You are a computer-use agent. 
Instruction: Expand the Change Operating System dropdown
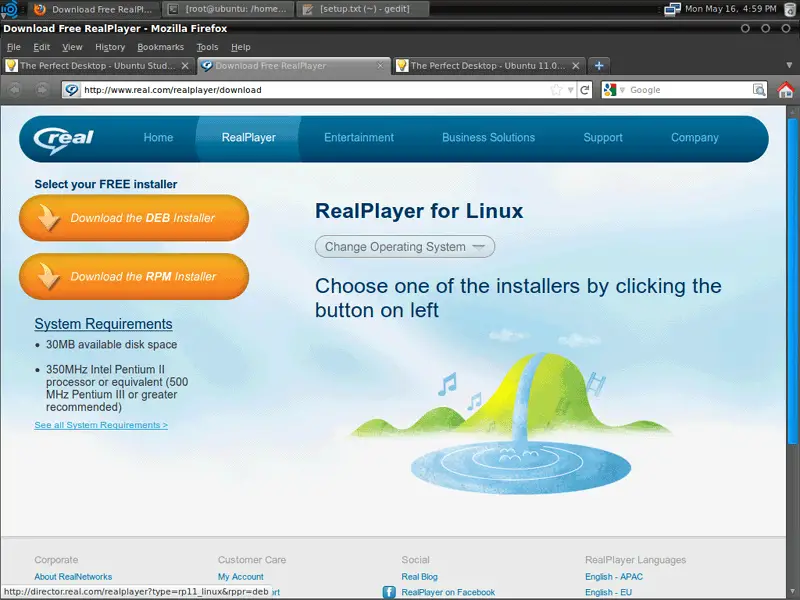click(405, 246)
